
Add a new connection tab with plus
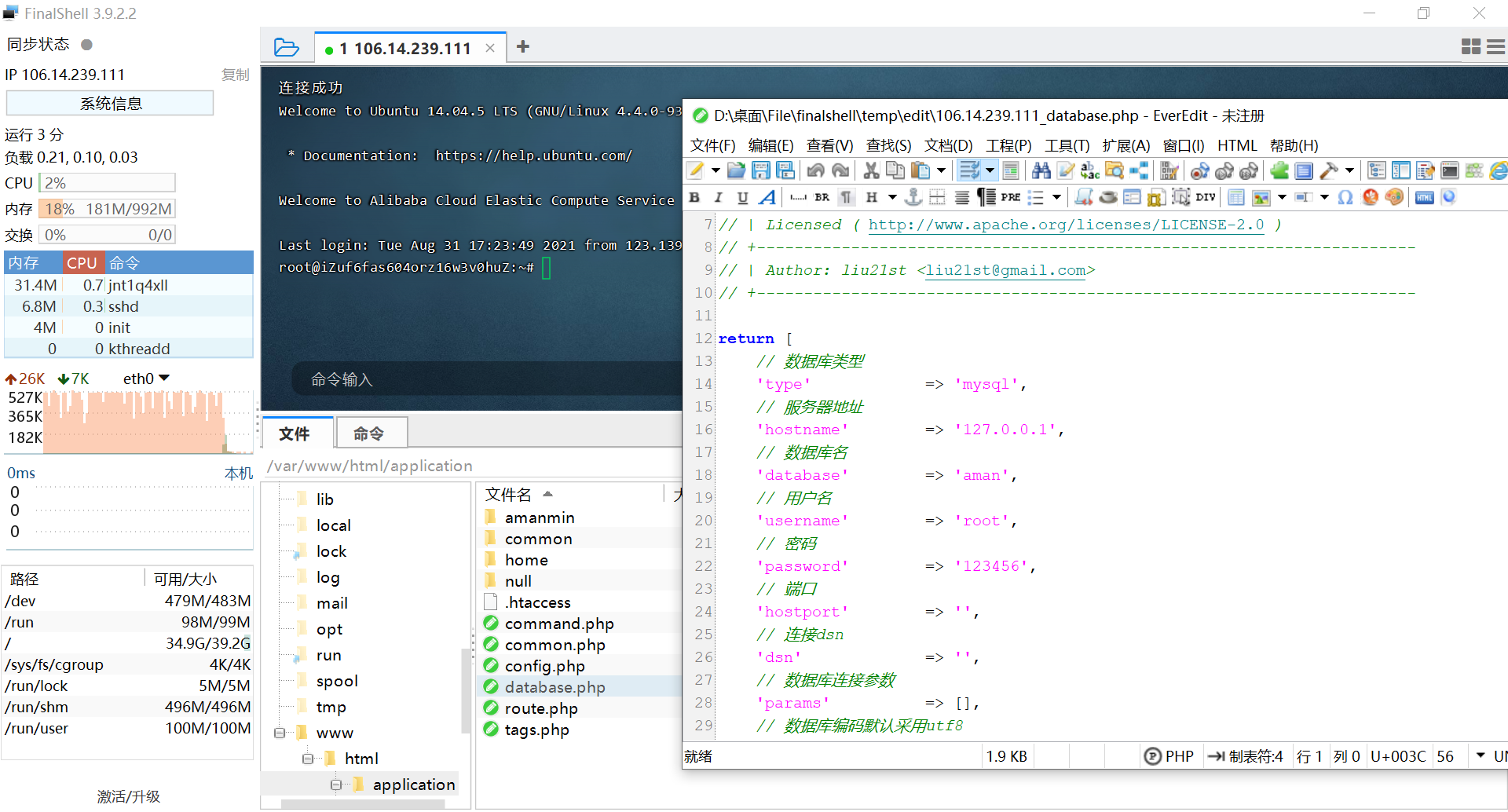pos(523,47)
